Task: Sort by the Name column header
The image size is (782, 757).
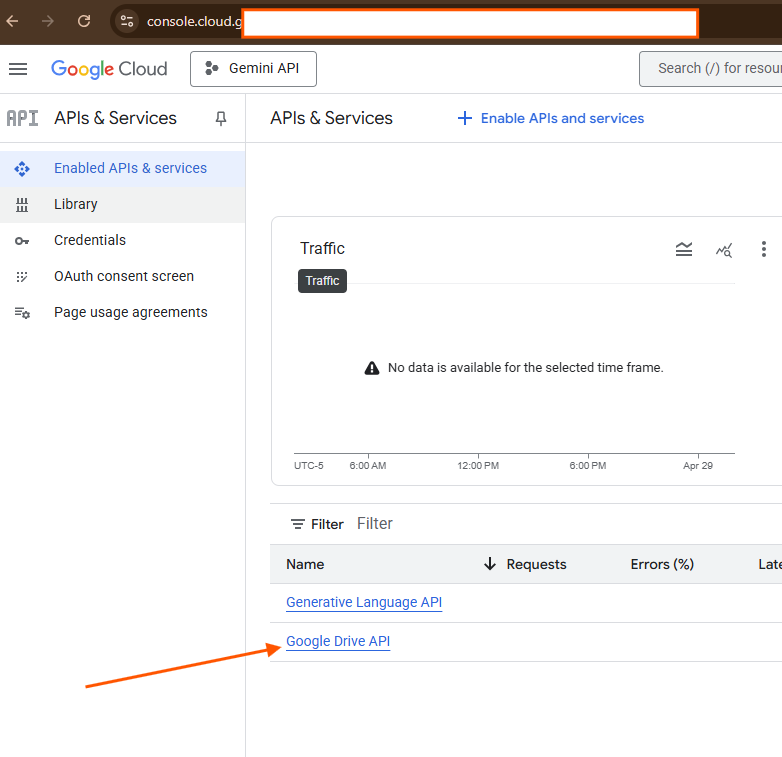Action: click(305, 565)
